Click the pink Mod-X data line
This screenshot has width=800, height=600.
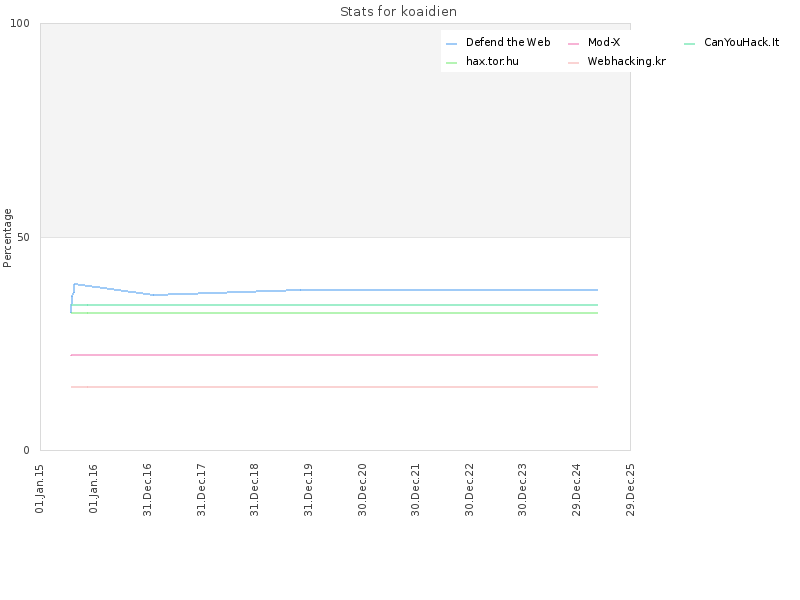(334, 355)
